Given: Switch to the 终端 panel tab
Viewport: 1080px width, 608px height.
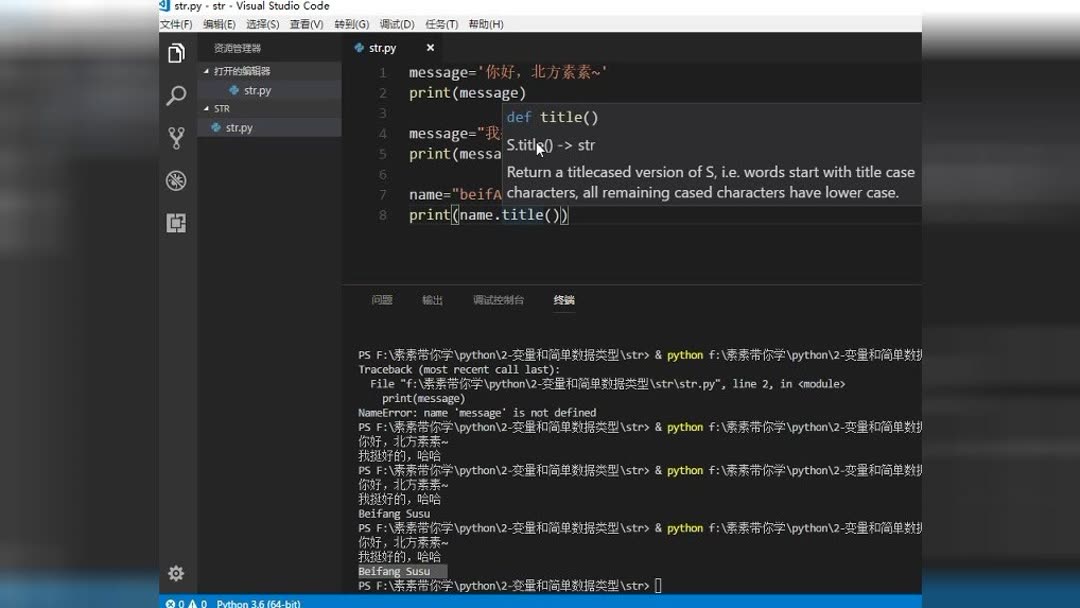Looking at the screenshot, I should (563, 300).
